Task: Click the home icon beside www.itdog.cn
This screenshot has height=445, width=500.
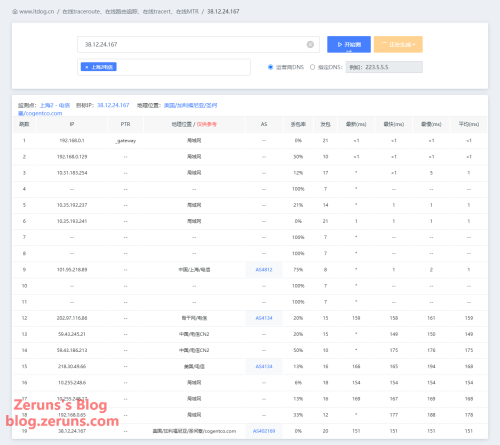Action: 15,12
